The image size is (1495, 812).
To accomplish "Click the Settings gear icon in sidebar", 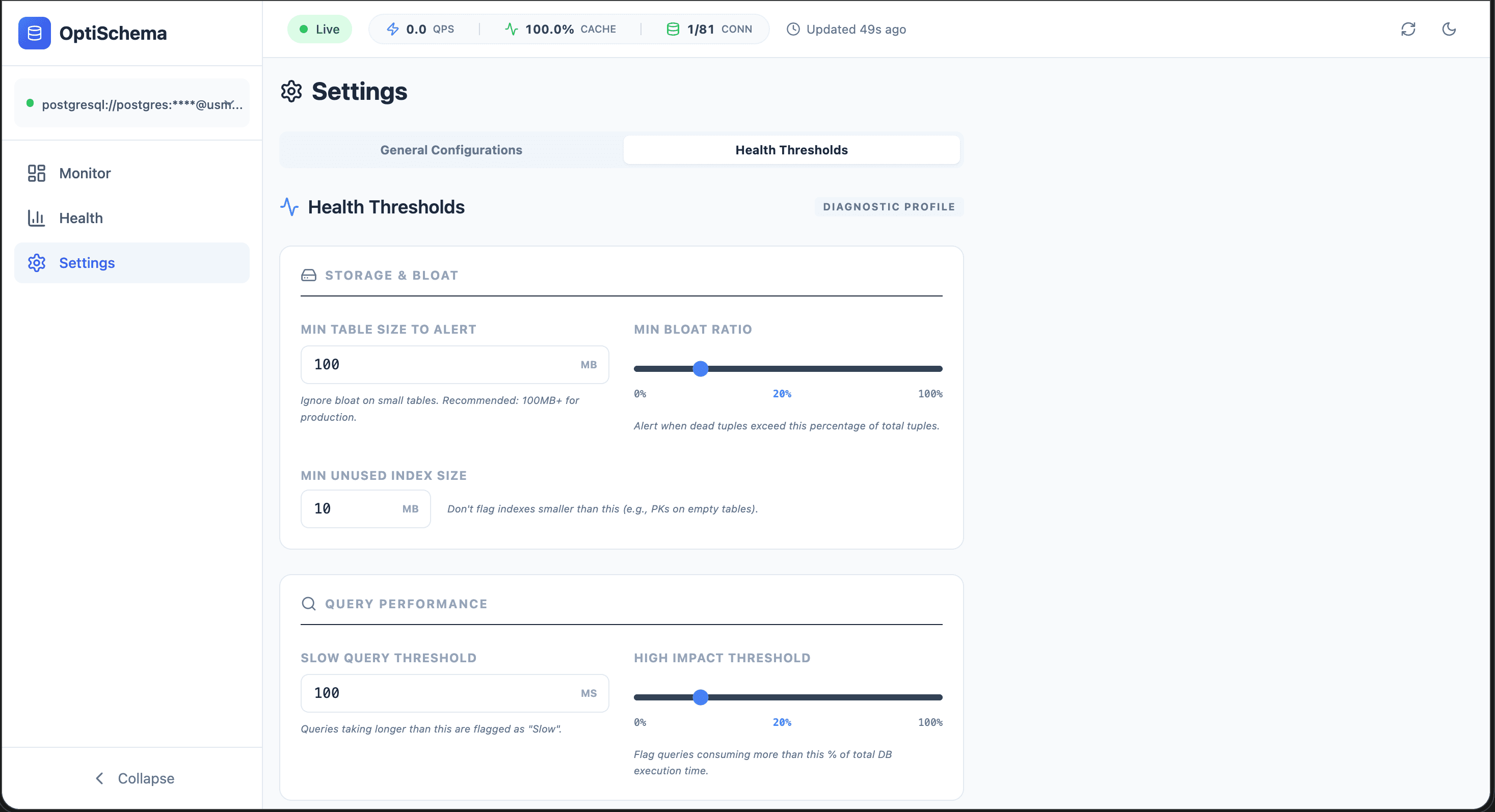I will coord(37,263).
